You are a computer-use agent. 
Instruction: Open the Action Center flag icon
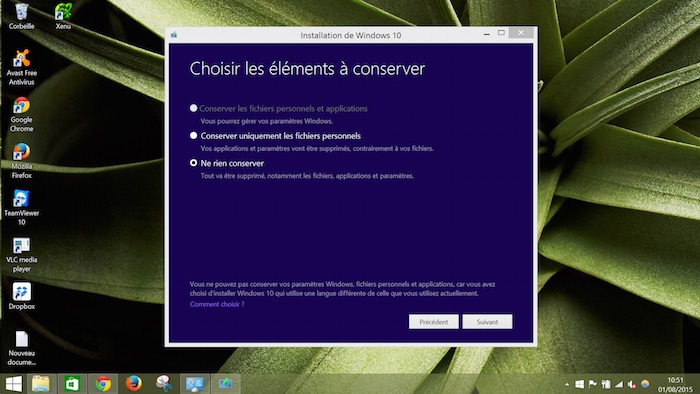(x=592, y=384)
